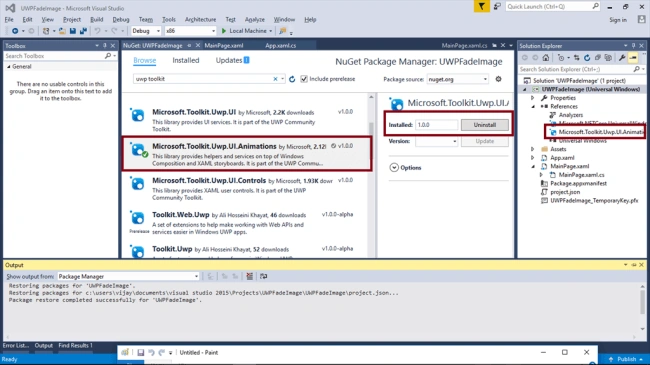Select Microsoft.Toolkit.Uwp.UI.Controls package

point(247,188)
